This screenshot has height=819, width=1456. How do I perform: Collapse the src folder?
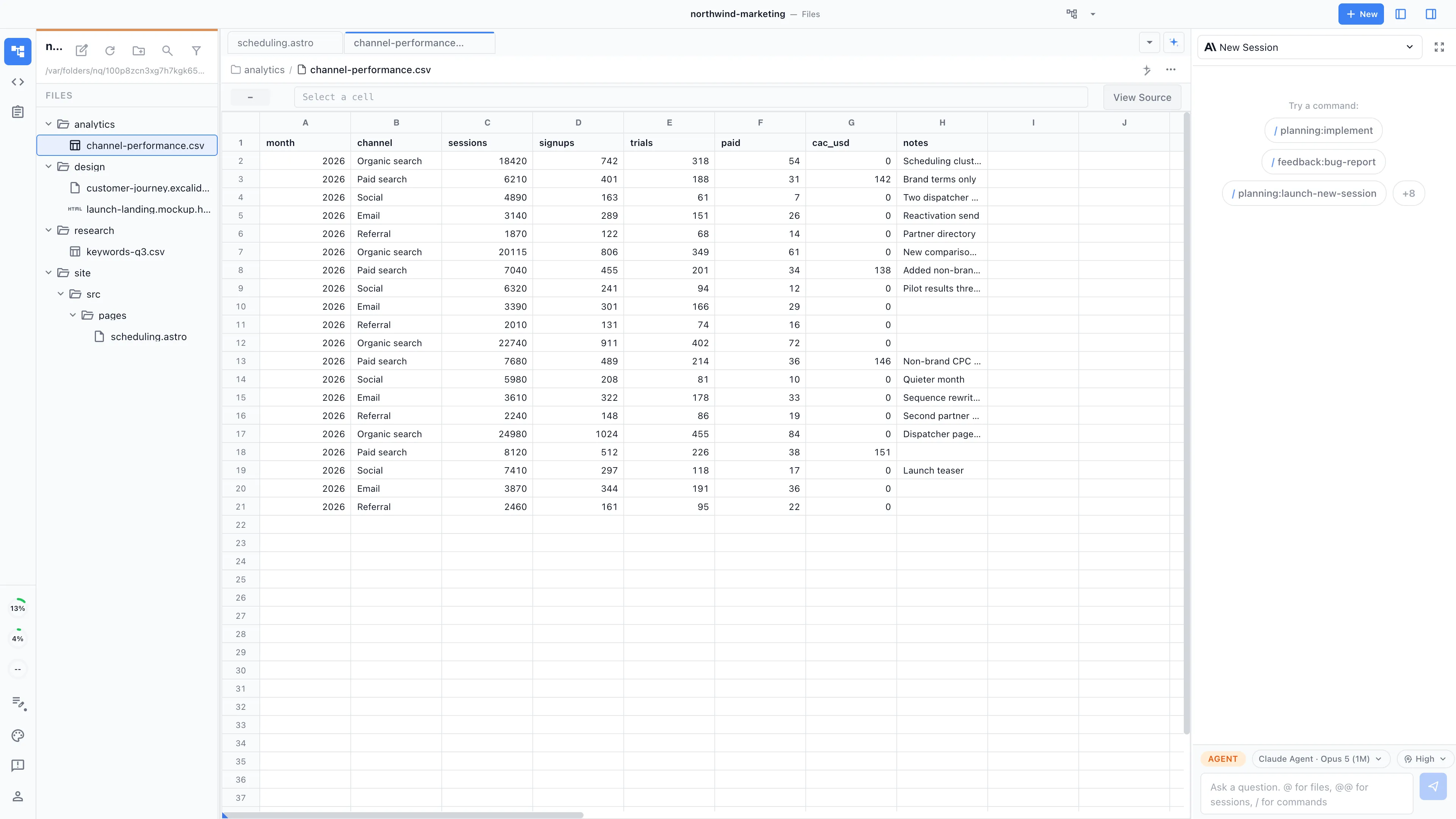coord(61,294)
